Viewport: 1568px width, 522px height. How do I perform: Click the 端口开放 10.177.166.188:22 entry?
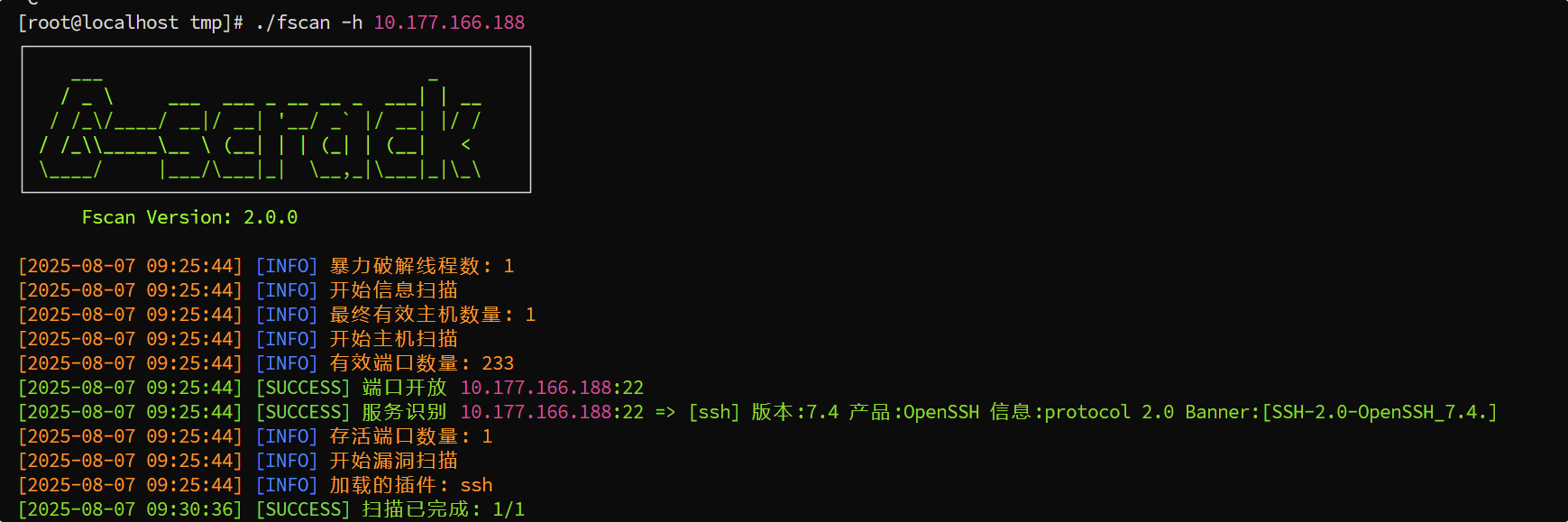point(503,388)
